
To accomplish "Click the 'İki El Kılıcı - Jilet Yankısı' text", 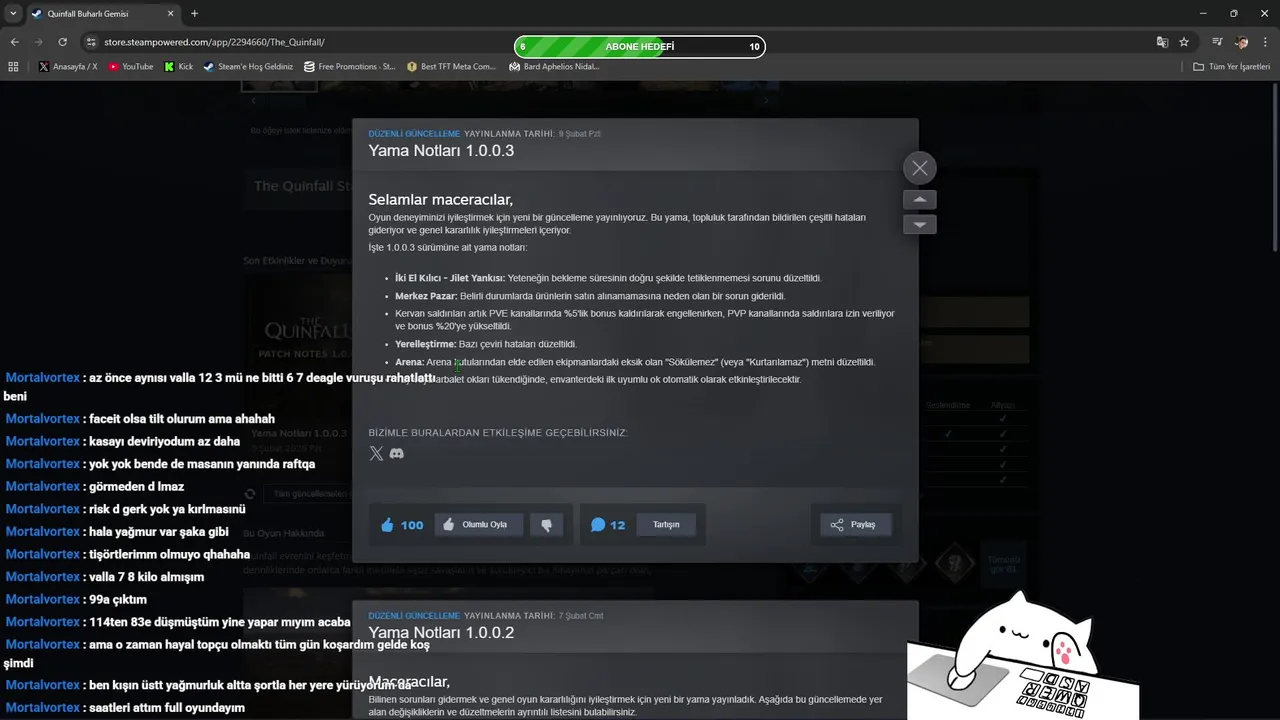I will [450, 278].
